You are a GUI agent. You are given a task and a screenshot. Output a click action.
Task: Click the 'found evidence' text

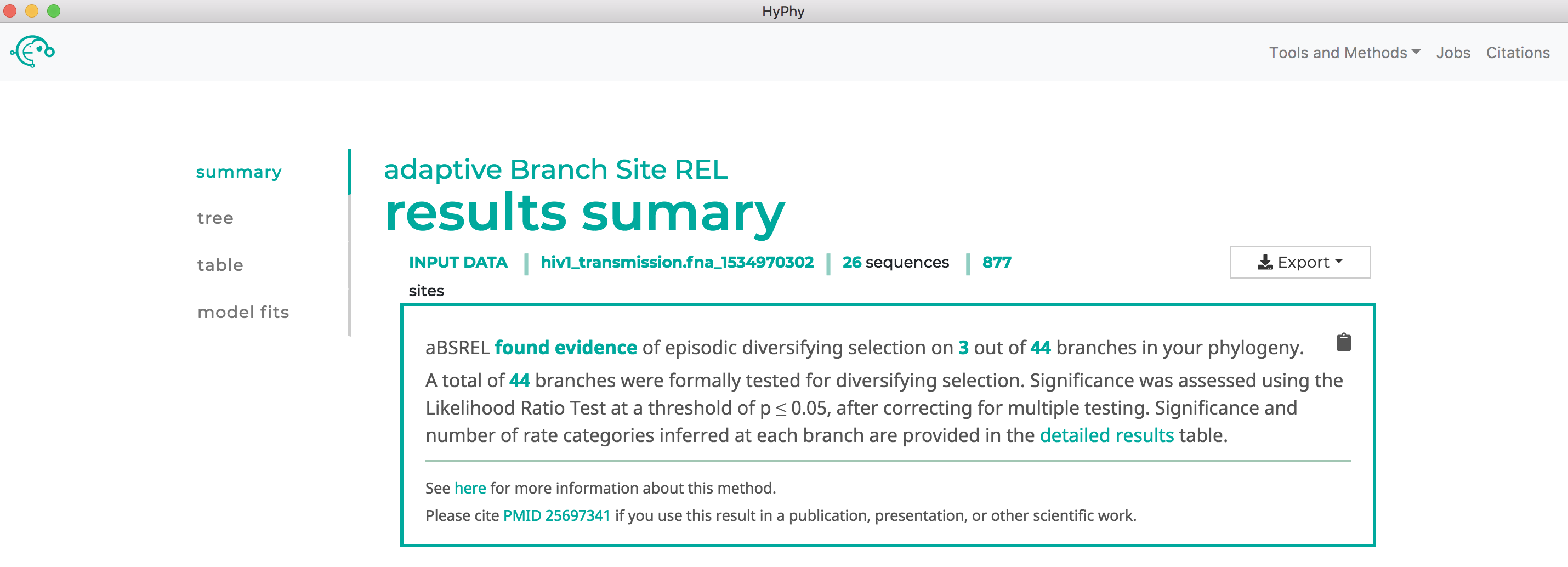click(565, 348)
